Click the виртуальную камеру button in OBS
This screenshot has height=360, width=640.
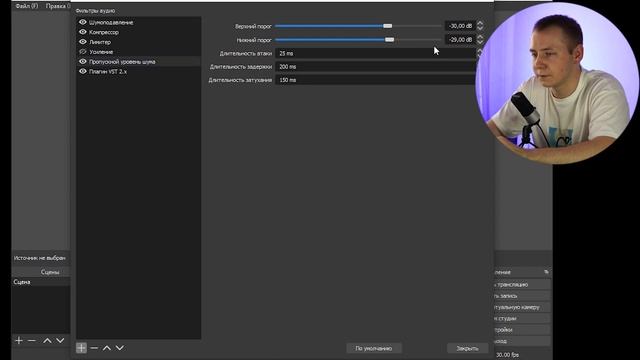(x=522, y=307)
